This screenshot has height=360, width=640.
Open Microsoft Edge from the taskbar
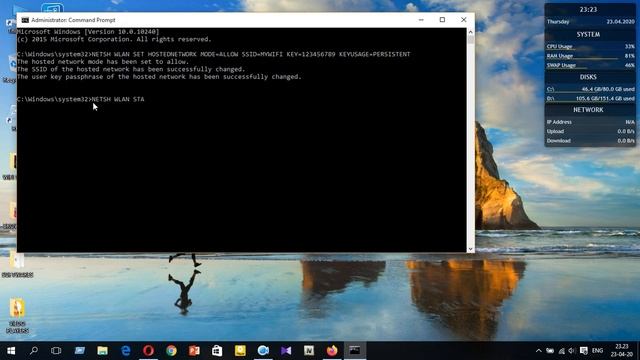pos(126,351)
